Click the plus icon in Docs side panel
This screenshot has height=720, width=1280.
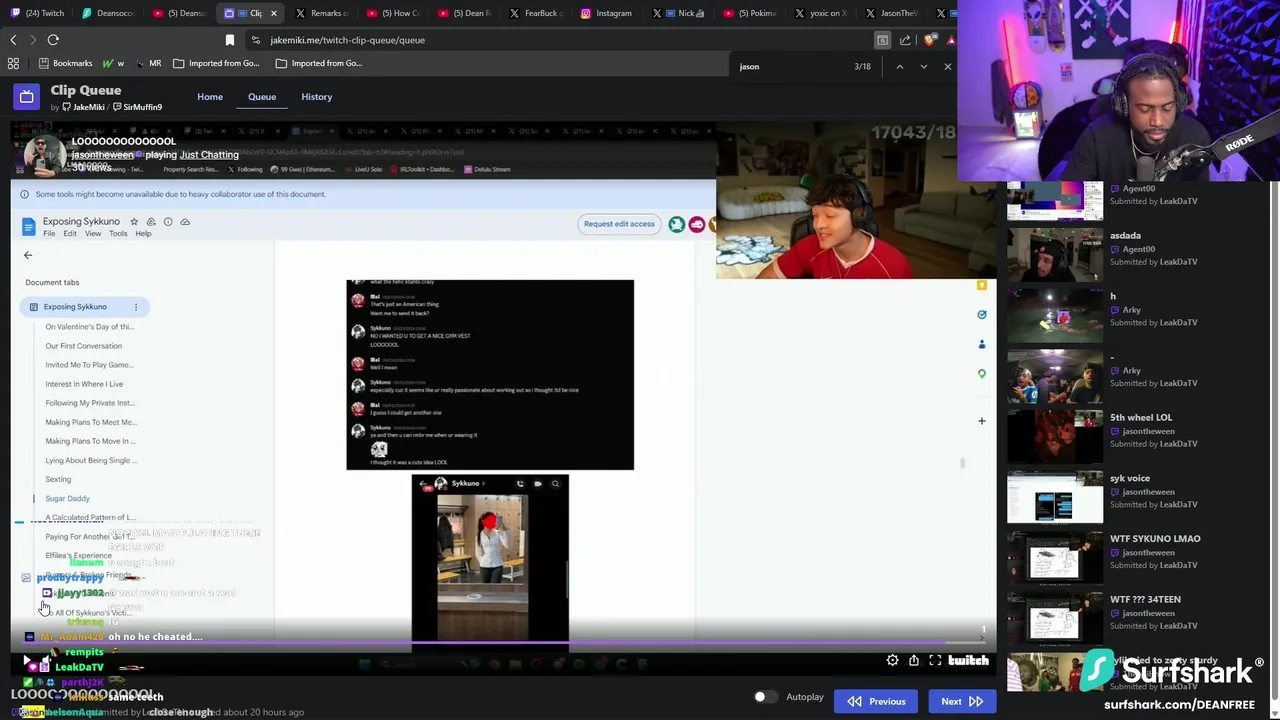pos(981,421)
